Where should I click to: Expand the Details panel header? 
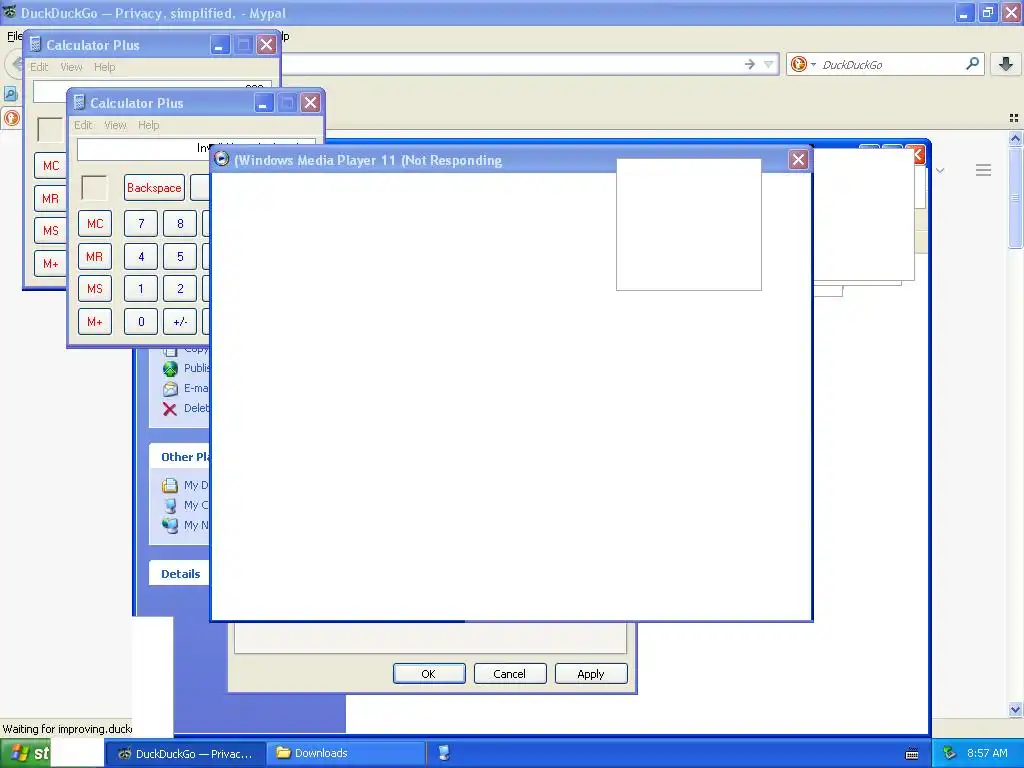(180, 573)
